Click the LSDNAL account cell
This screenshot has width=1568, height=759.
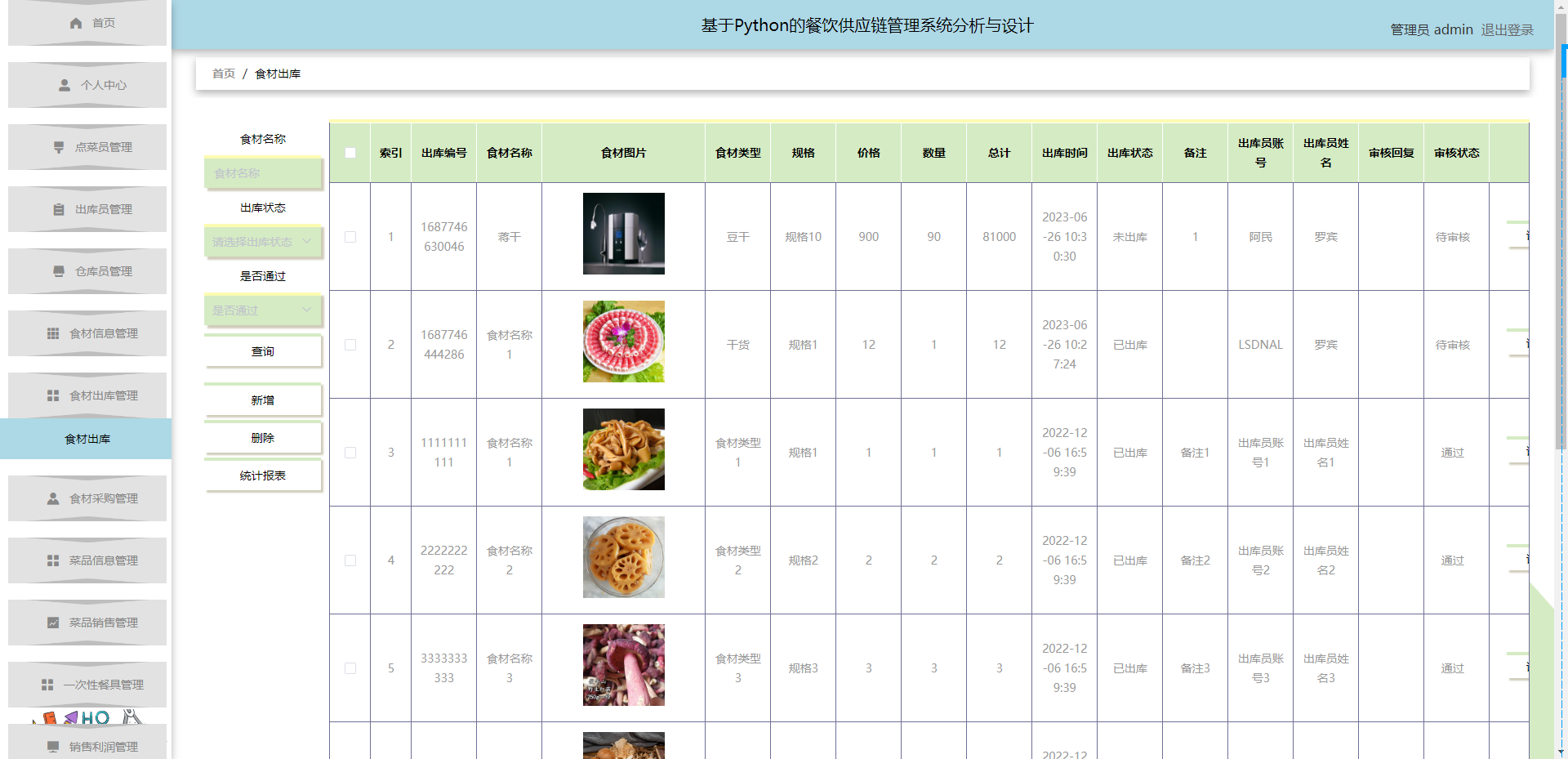tap(1261, 345)
